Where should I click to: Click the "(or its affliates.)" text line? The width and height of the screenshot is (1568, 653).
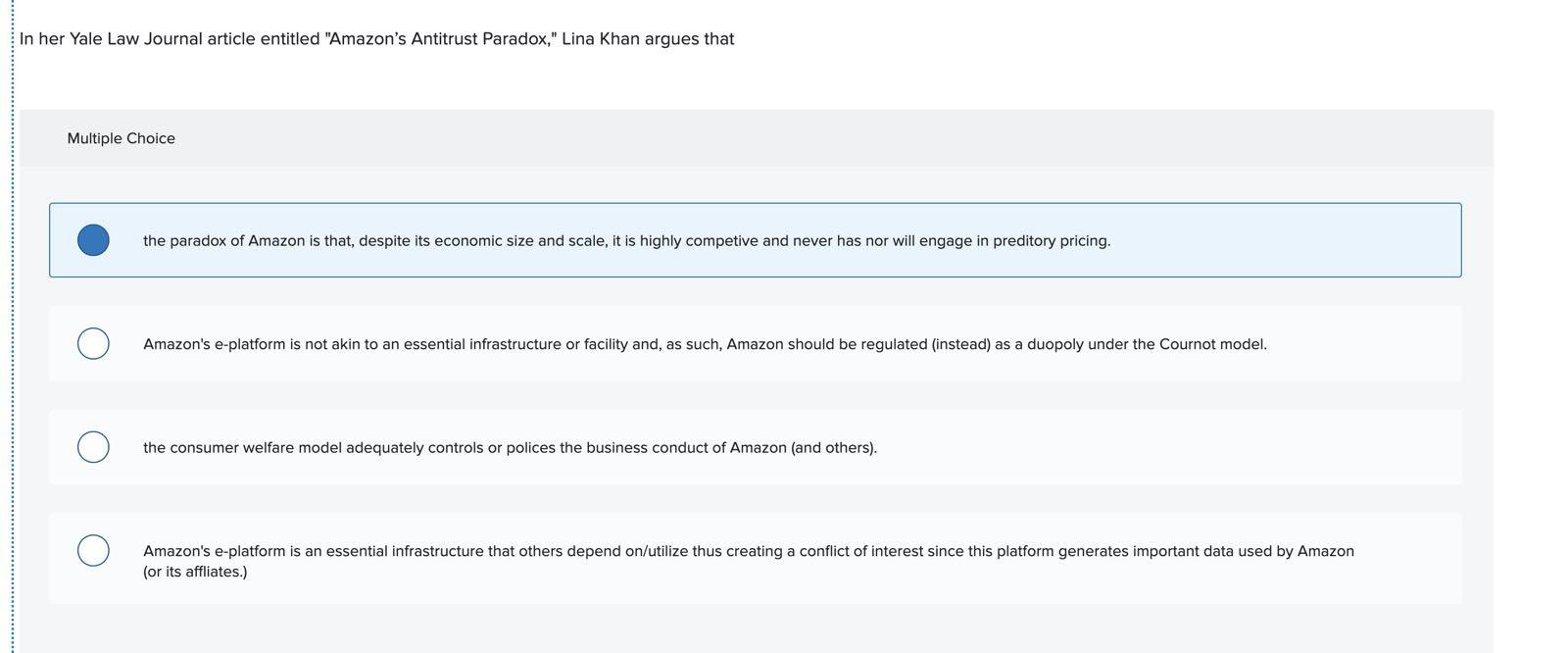[x=195, y=572]
